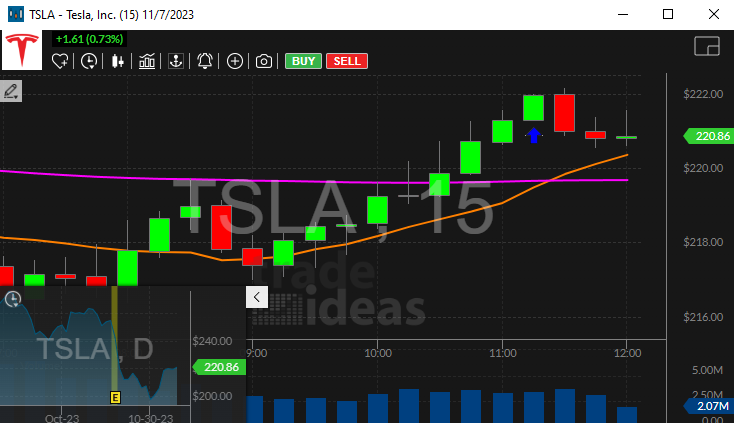Image resolution: width=734 pixels, height=423 pixels.
Task: Click the Trade Ideas app icon in title bar
Action: click(16, 14)
